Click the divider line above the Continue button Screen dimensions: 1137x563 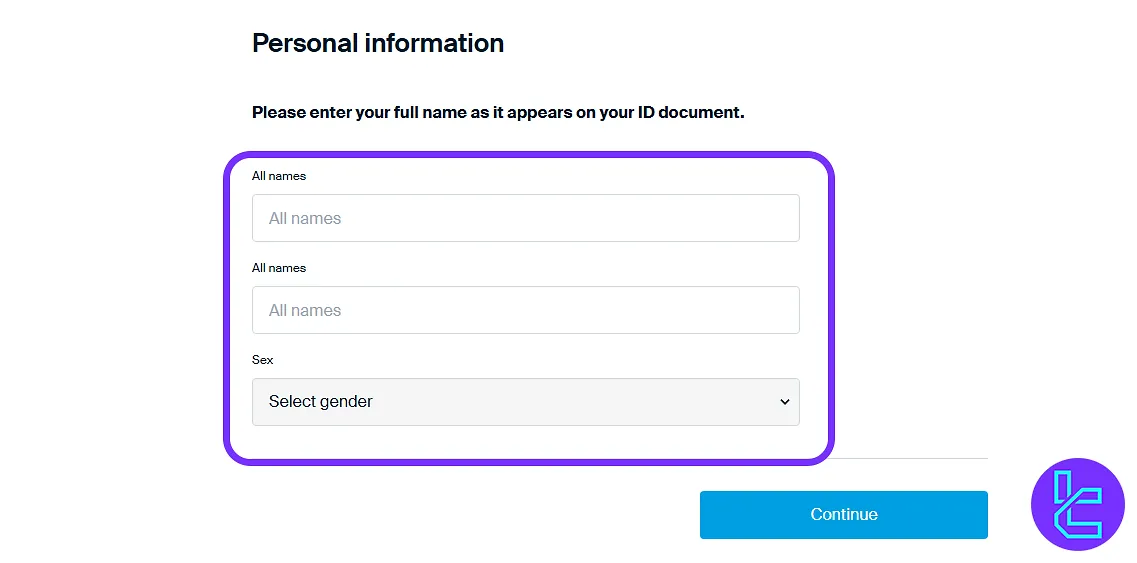[910, 458]
